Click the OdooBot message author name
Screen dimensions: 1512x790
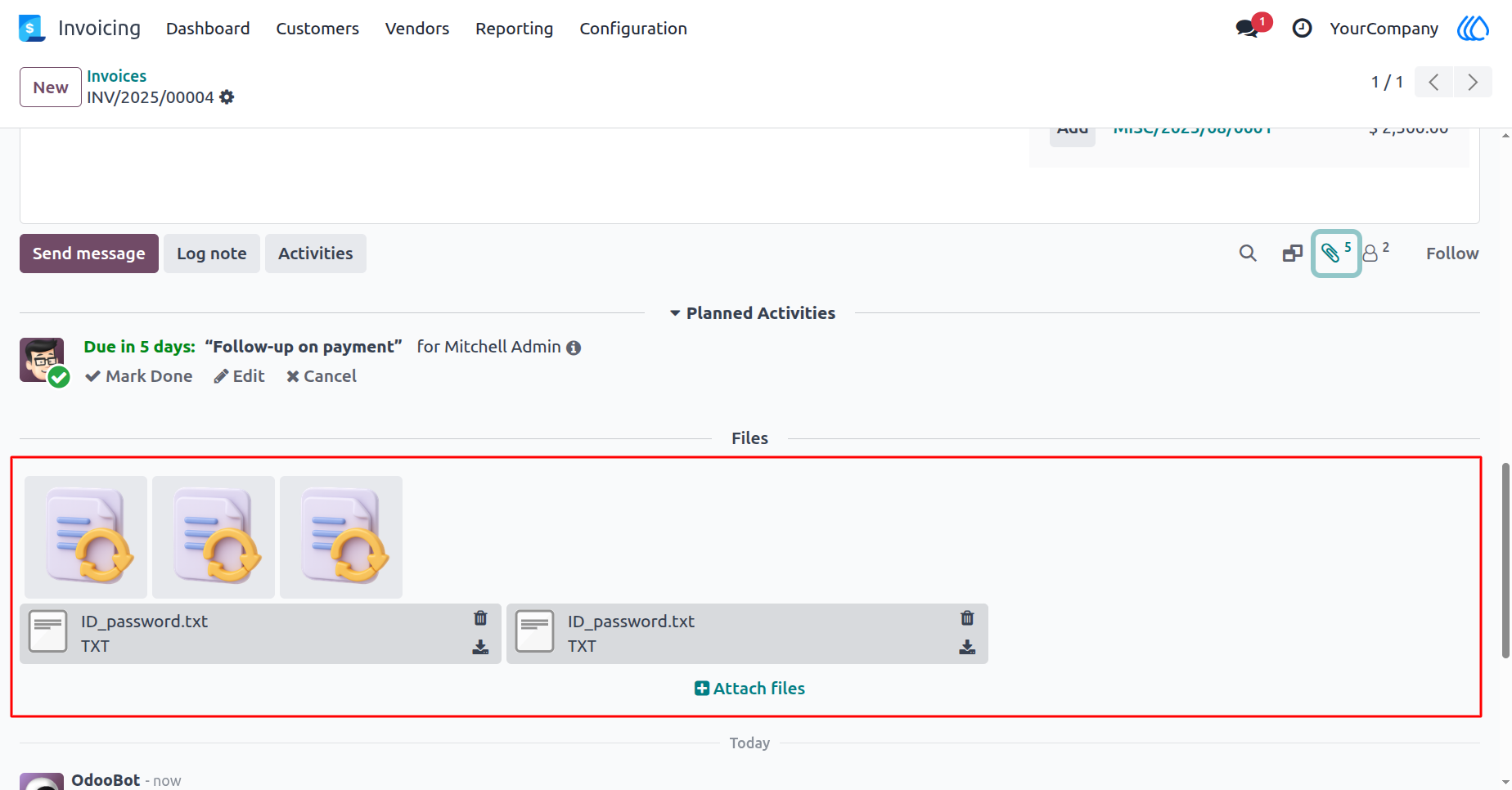(106, 780)
